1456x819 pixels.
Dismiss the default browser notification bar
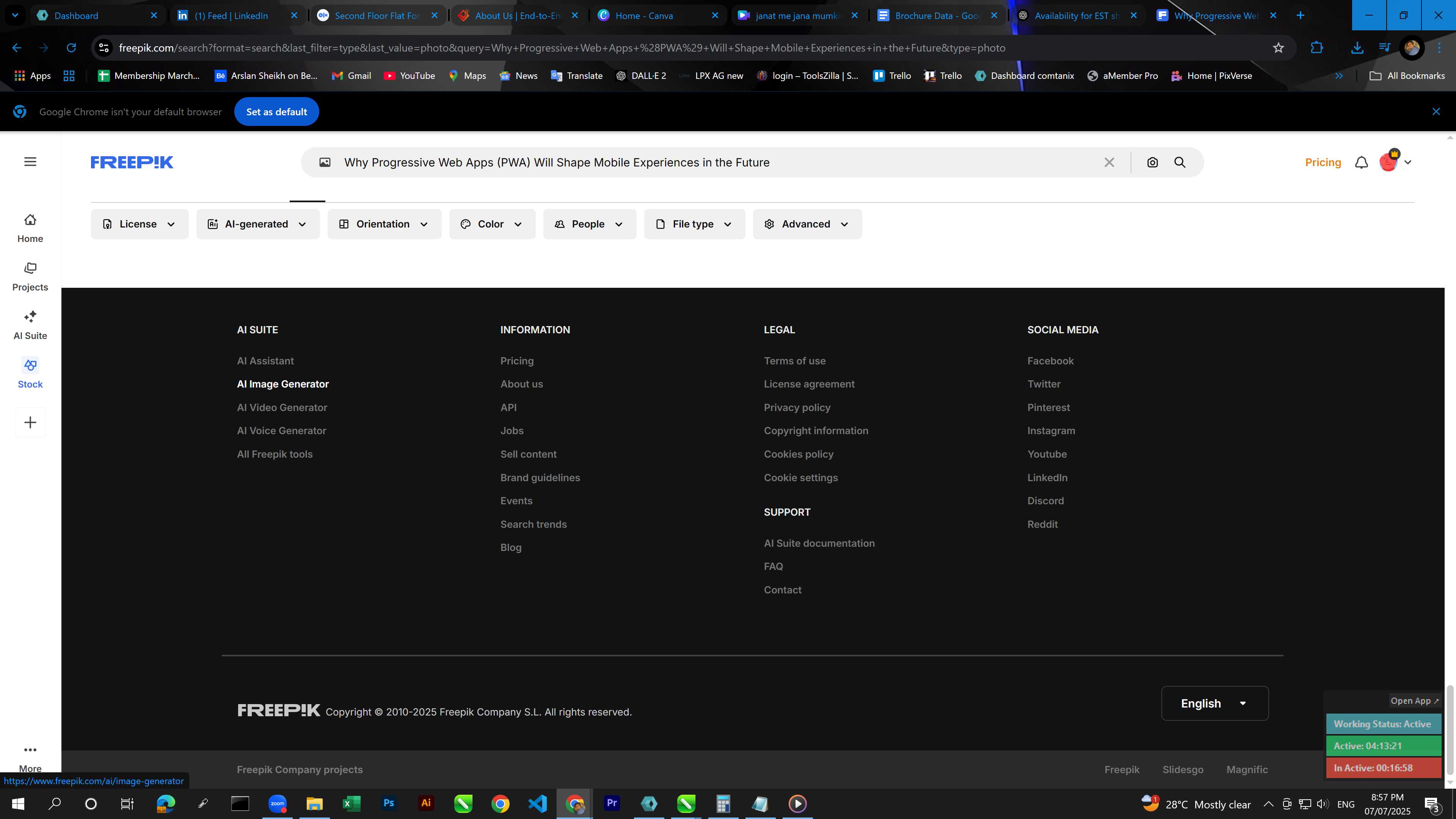(x=1436, y=111)
